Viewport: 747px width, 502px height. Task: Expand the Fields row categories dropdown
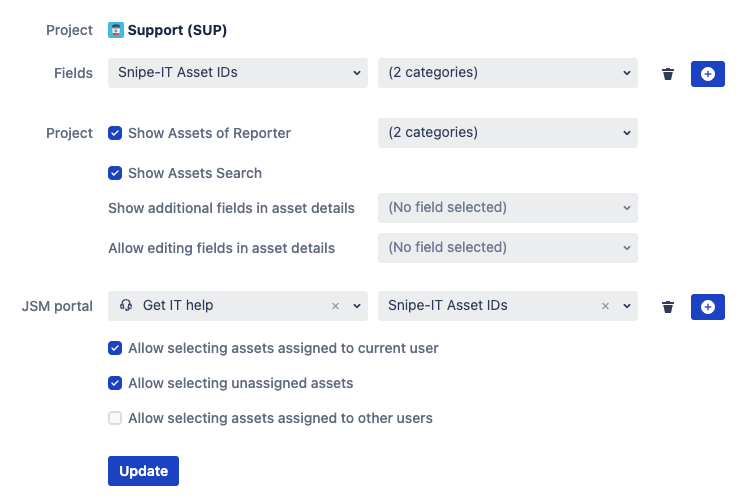tap(507, 73)
